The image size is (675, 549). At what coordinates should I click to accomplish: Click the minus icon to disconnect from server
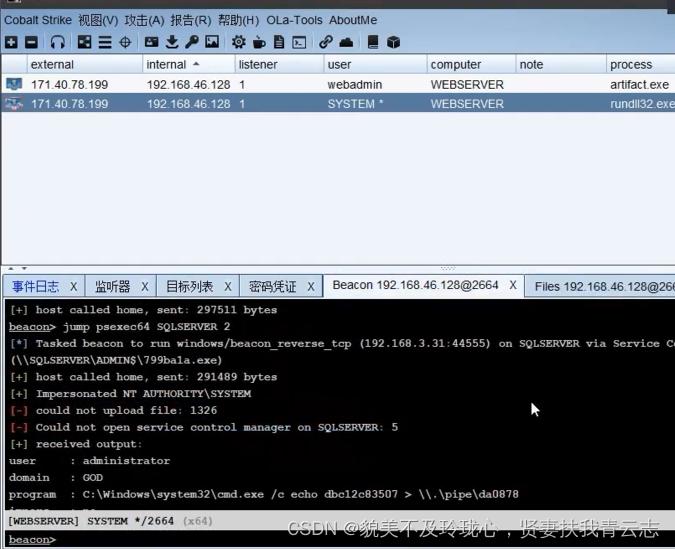tap(31, 42)
